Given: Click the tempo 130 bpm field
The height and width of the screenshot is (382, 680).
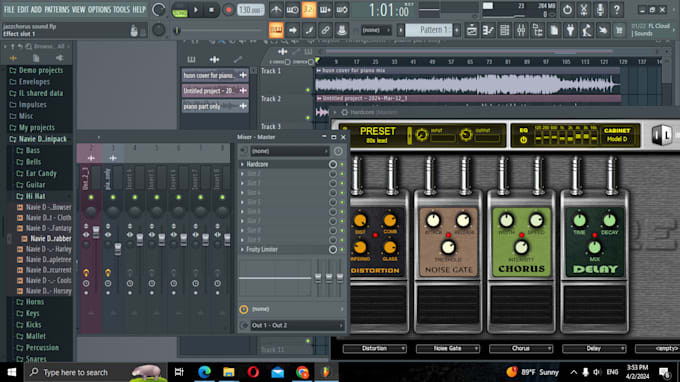Looking at the screenshot, I should pyautogui.click(x=251, y=10).
